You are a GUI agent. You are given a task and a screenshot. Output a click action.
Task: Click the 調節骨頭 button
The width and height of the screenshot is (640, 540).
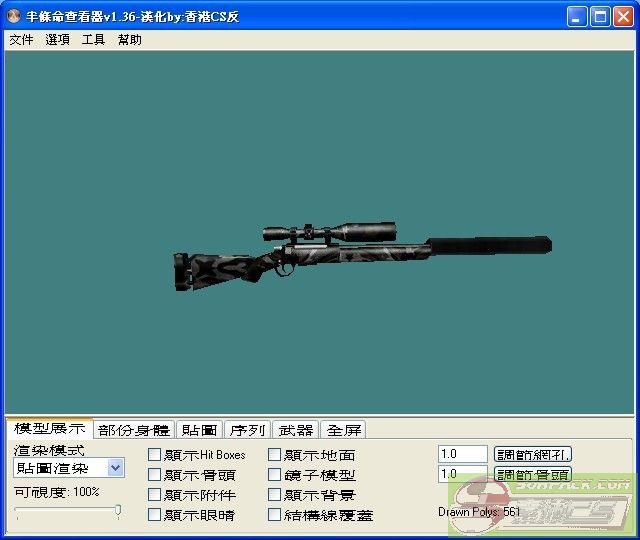[x=533, y=475]
